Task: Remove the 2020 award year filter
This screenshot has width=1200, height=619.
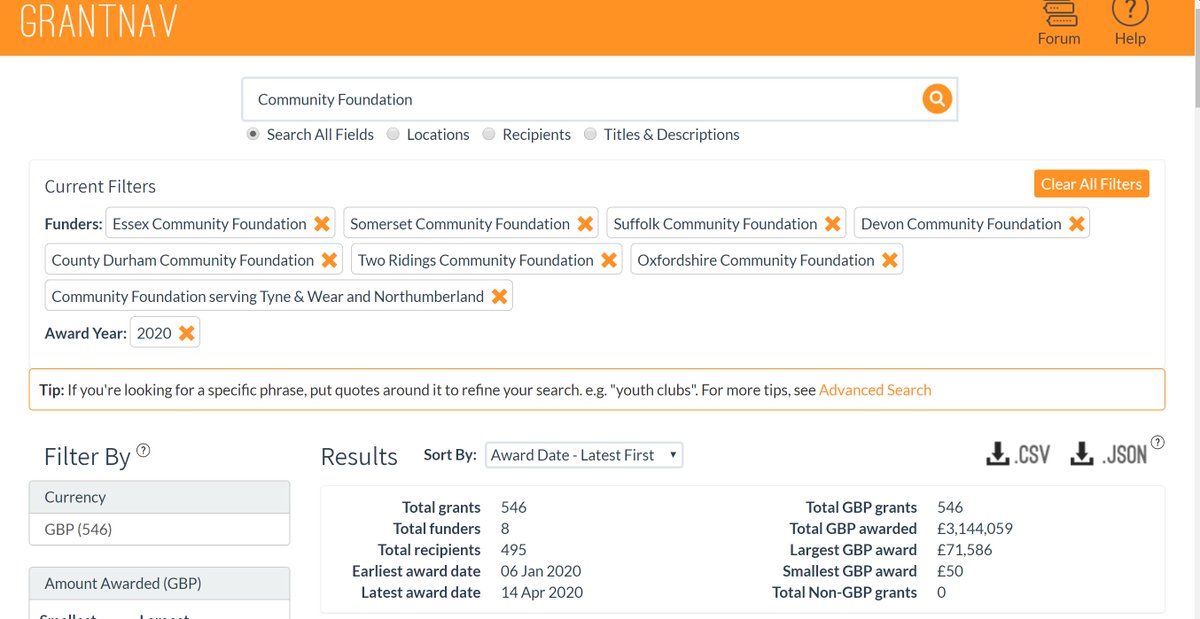Action: coord(186,333)
